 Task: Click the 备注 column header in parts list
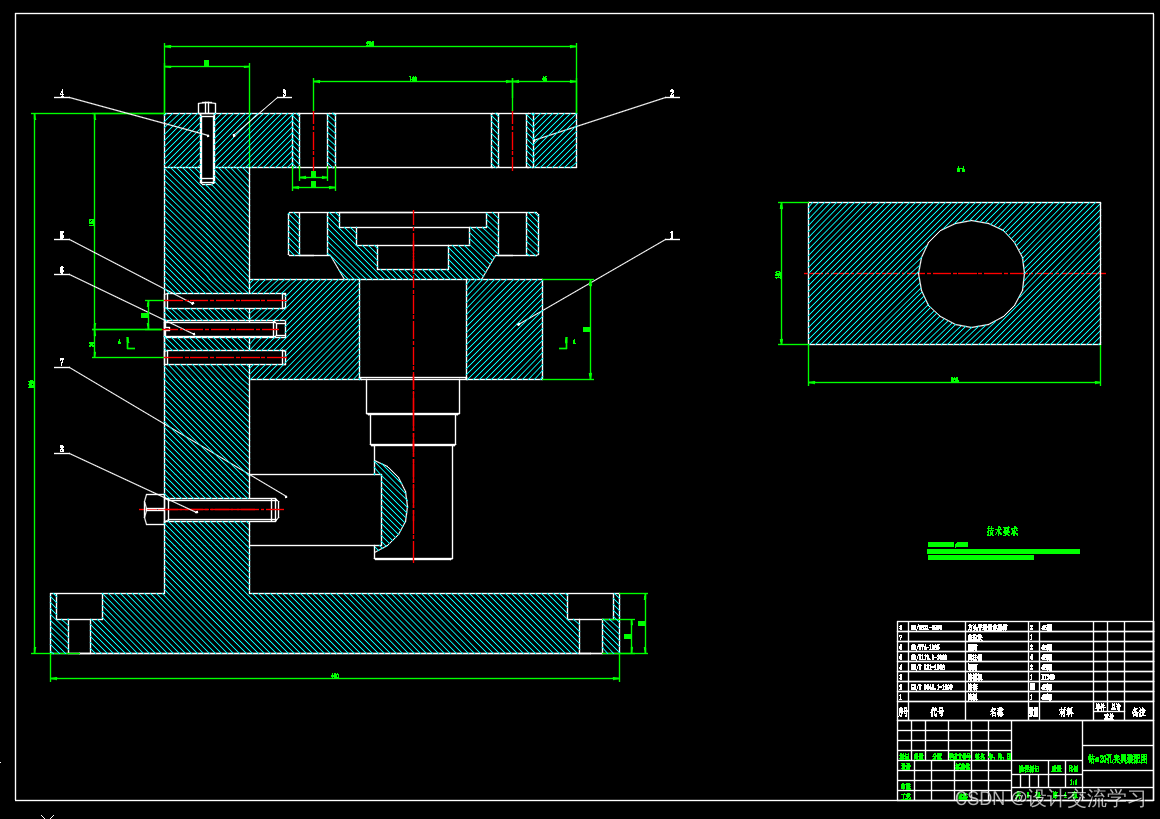click(1139, 712)
